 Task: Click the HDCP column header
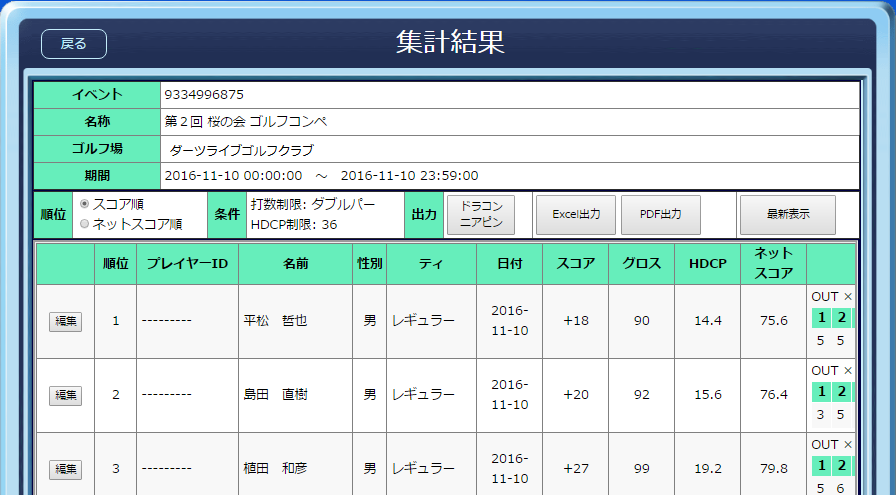pyautogui.click(x=707, y=264)
